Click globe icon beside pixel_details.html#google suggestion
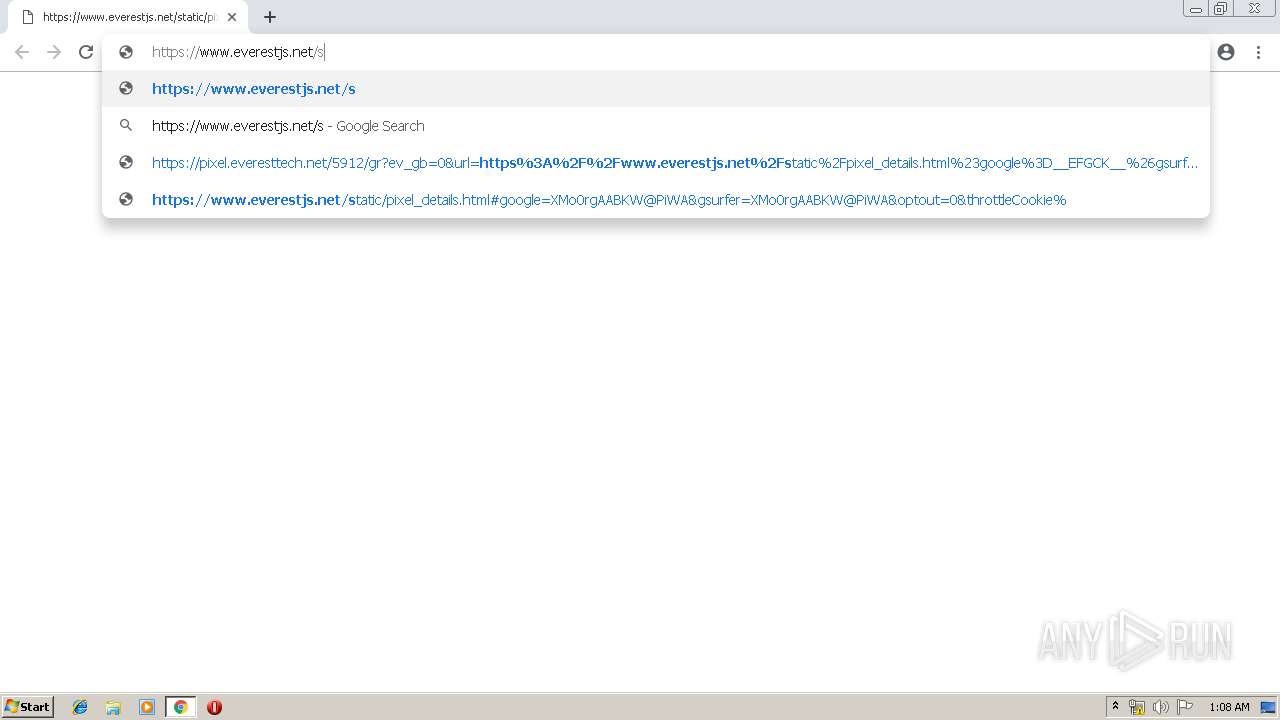 (126, 200)
